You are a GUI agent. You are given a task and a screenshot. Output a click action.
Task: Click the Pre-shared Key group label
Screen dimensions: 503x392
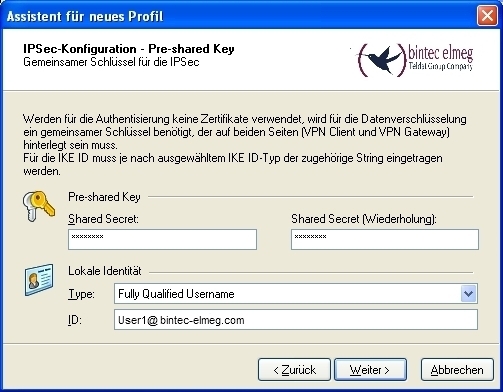pyautogui.click(x=104, y=197)
